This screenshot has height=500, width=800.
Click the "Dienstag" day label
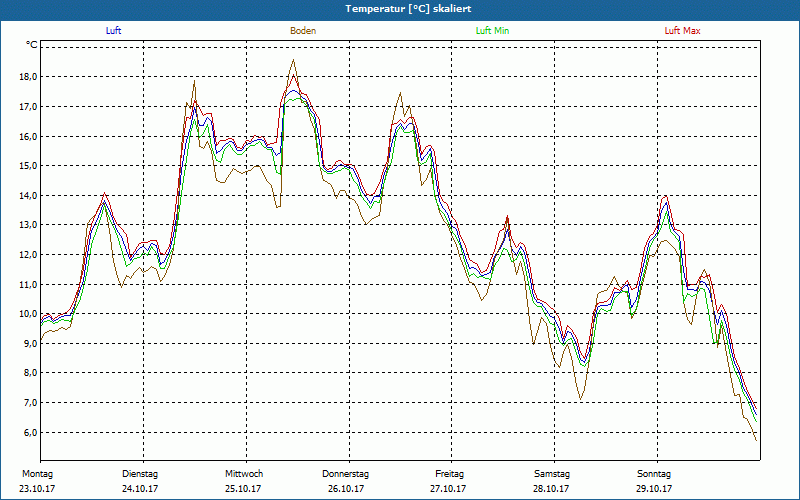(140, 474)
